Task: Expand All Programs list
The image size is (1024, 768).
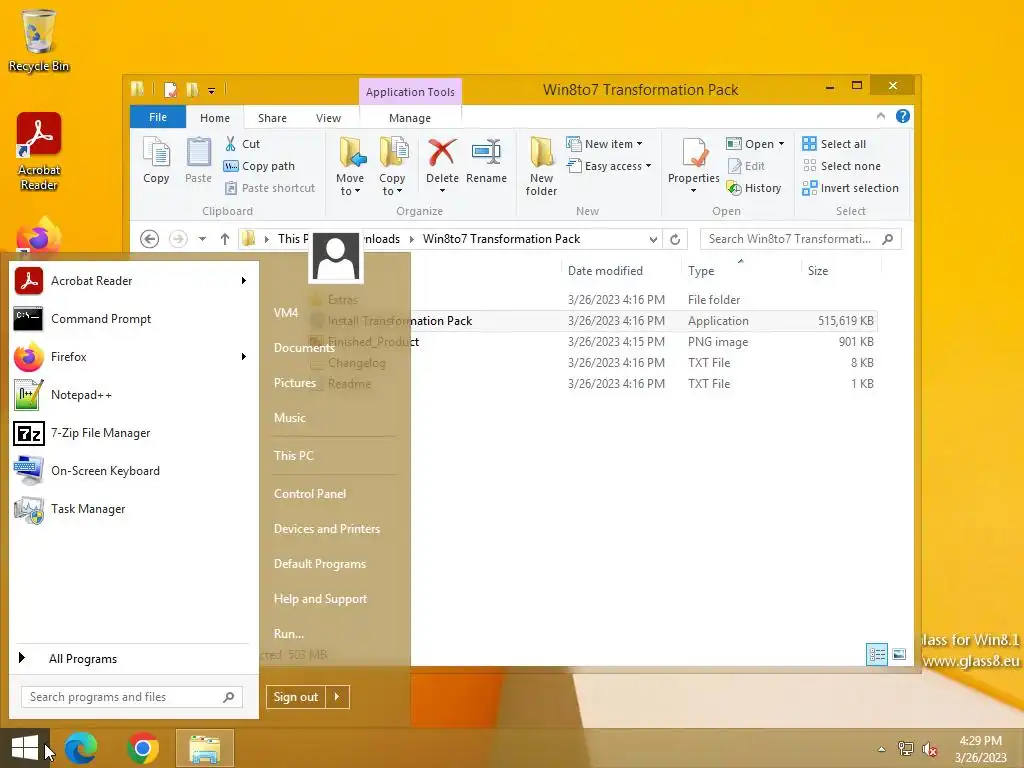Action: 82,658
